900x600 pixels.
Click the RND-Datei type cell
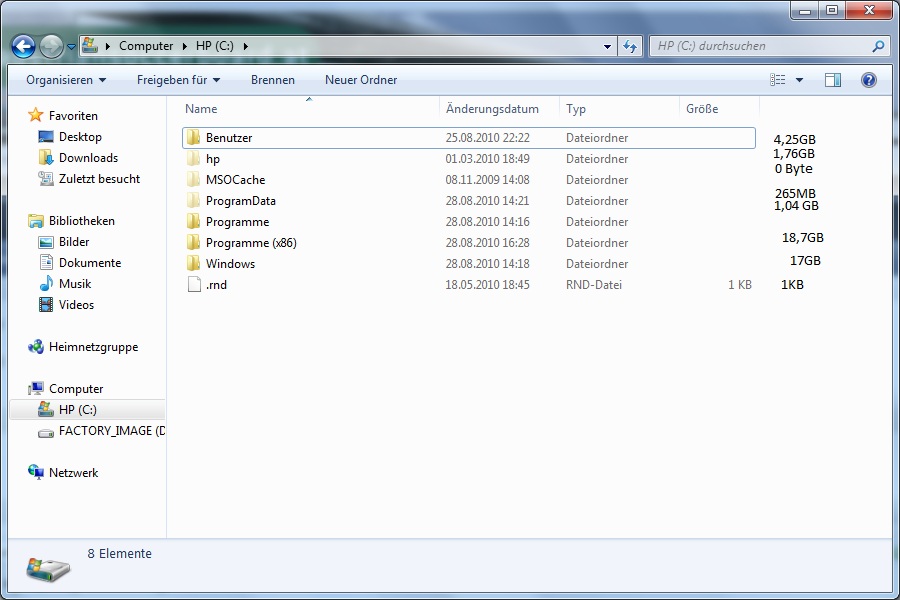pos(593,285)
